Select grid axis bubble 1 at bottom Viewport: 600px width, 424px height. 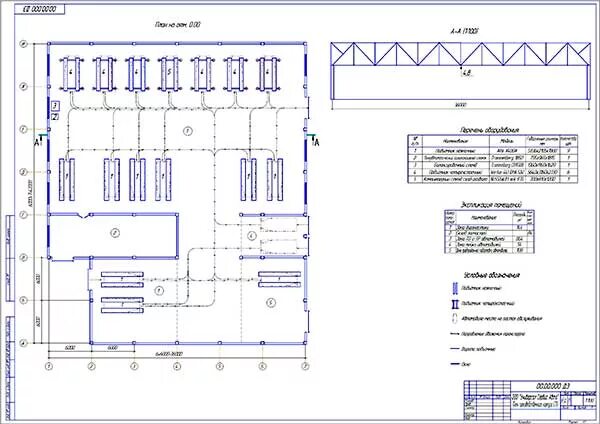[49, 366]
